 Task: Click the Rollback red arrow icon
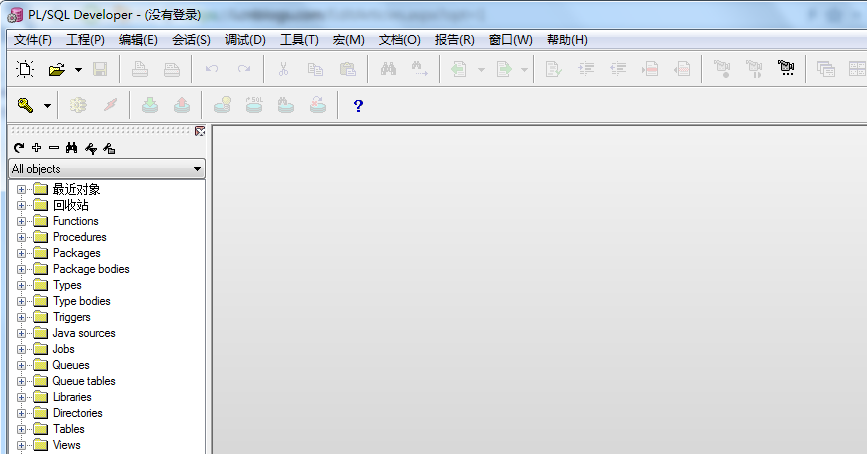182,105
